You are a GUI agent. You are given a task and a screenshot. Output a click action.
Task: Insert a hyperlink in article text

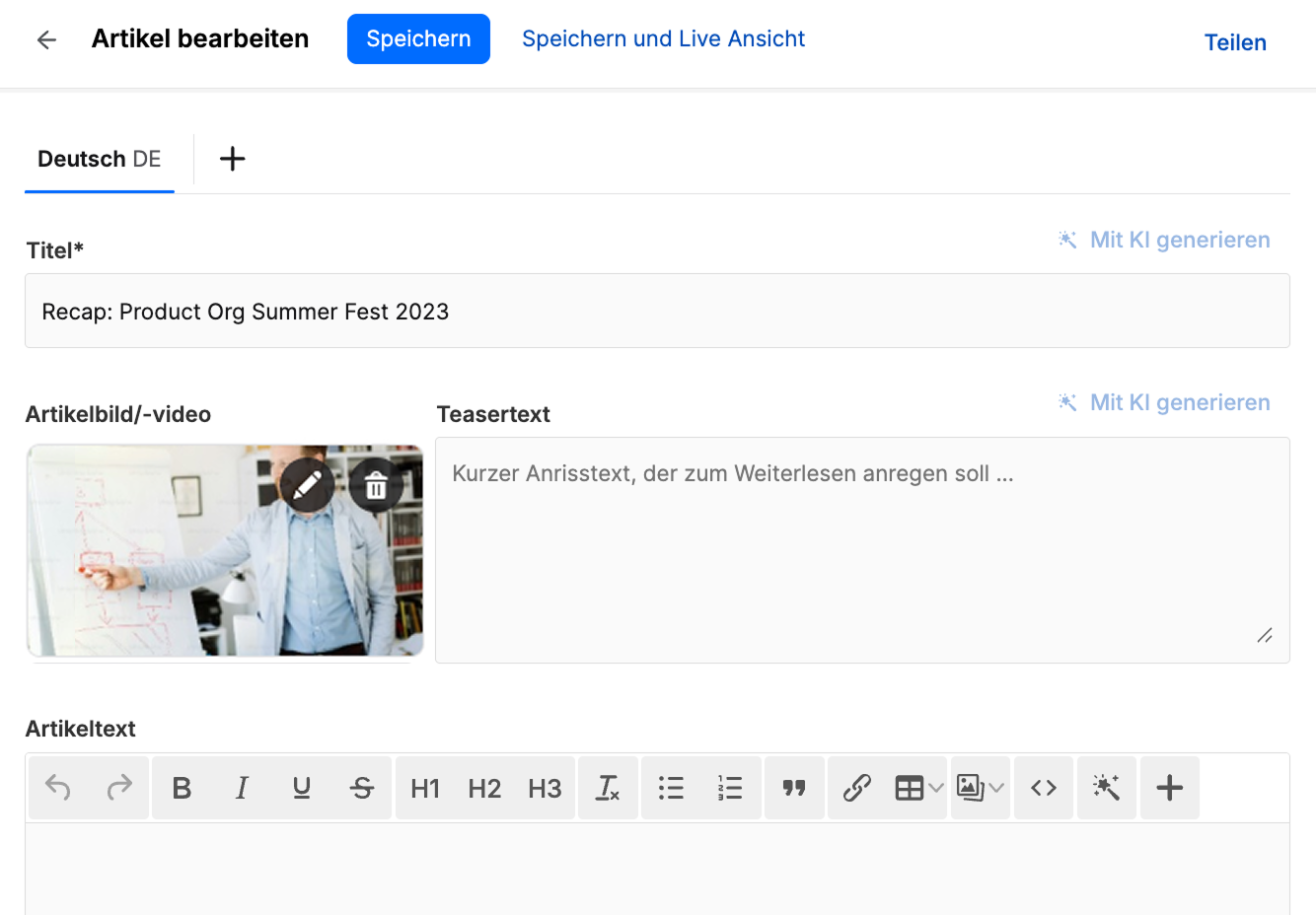[856, 788]
